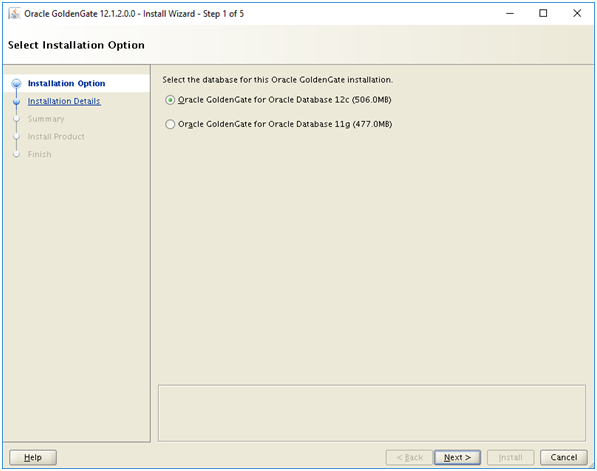This screenshot has height=471, width=597.
Task: Click the 'Select the database' instruction text
Action: click(278, 80)
